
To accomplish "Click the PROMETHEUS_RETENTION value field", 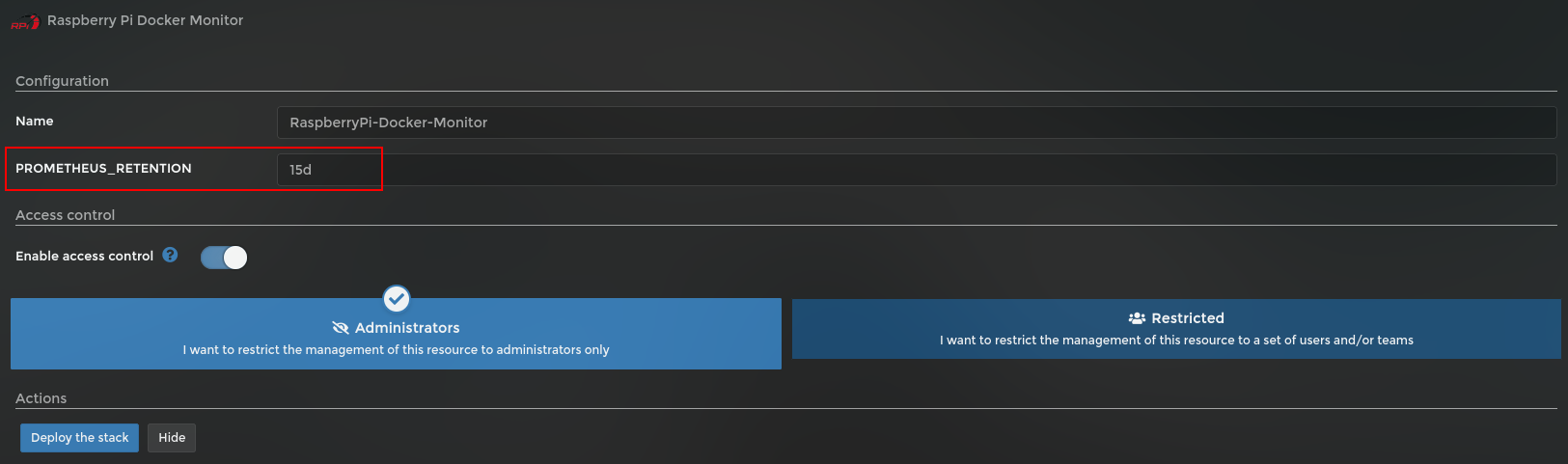I will (916, 170).
